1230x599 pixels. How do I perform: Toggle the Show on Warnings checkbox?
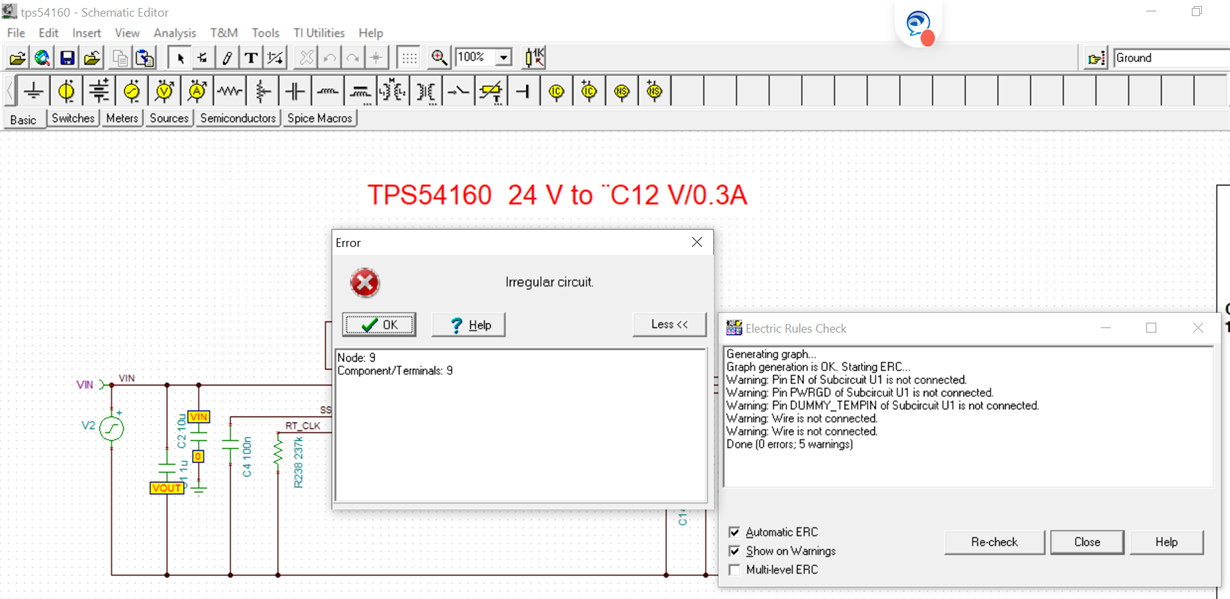click(x=735, y=551)
